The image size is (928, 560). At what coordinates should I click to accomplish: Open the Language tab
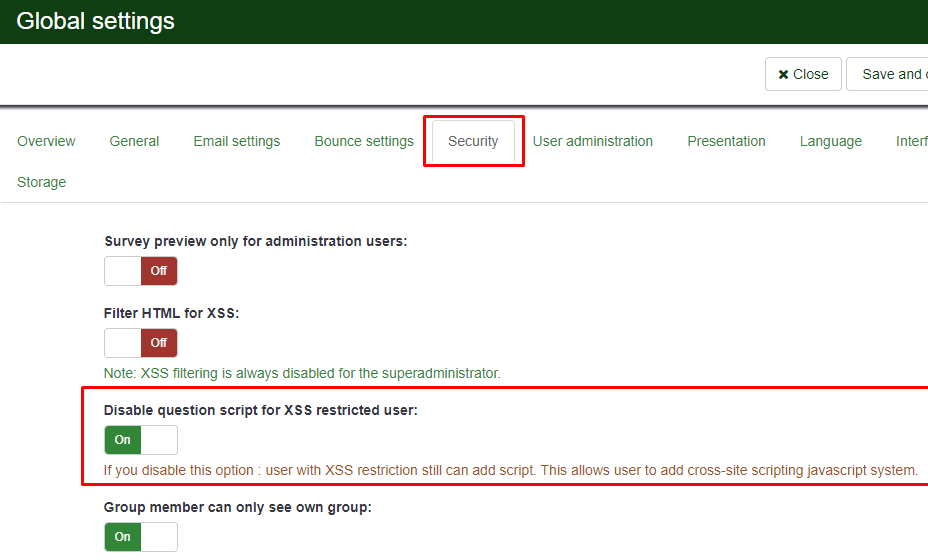click(830, 141)
